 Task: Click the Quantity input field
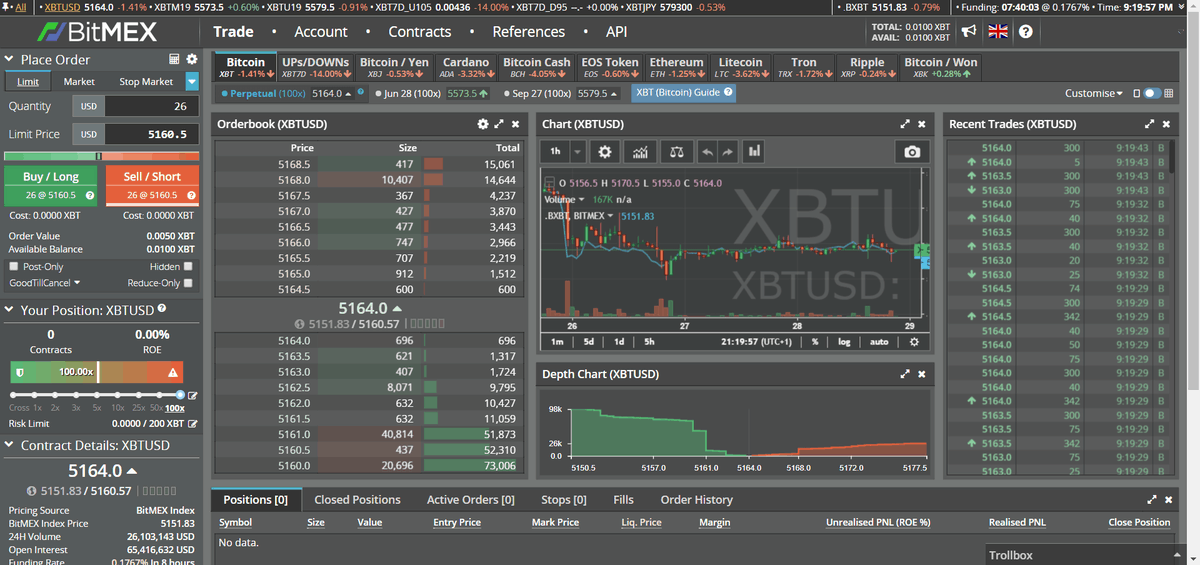pos(151,106)
